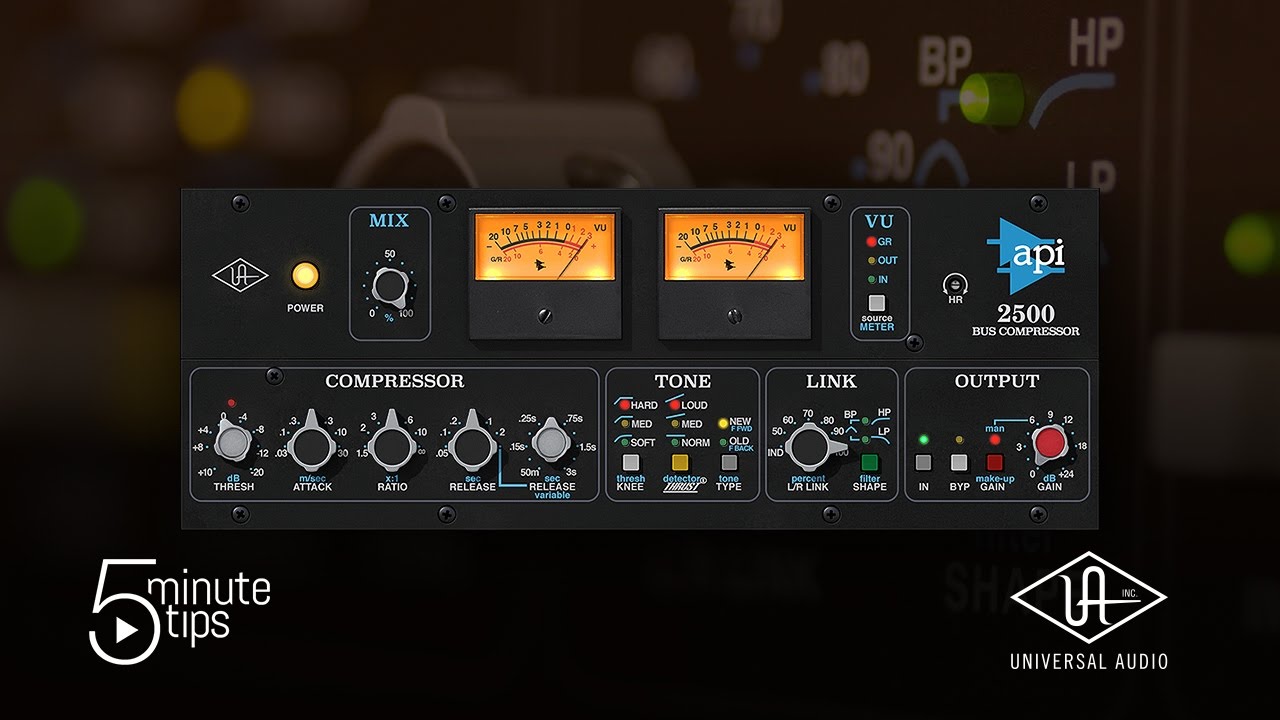
Task: Click the MIX section title
Action: coord(389,221)
